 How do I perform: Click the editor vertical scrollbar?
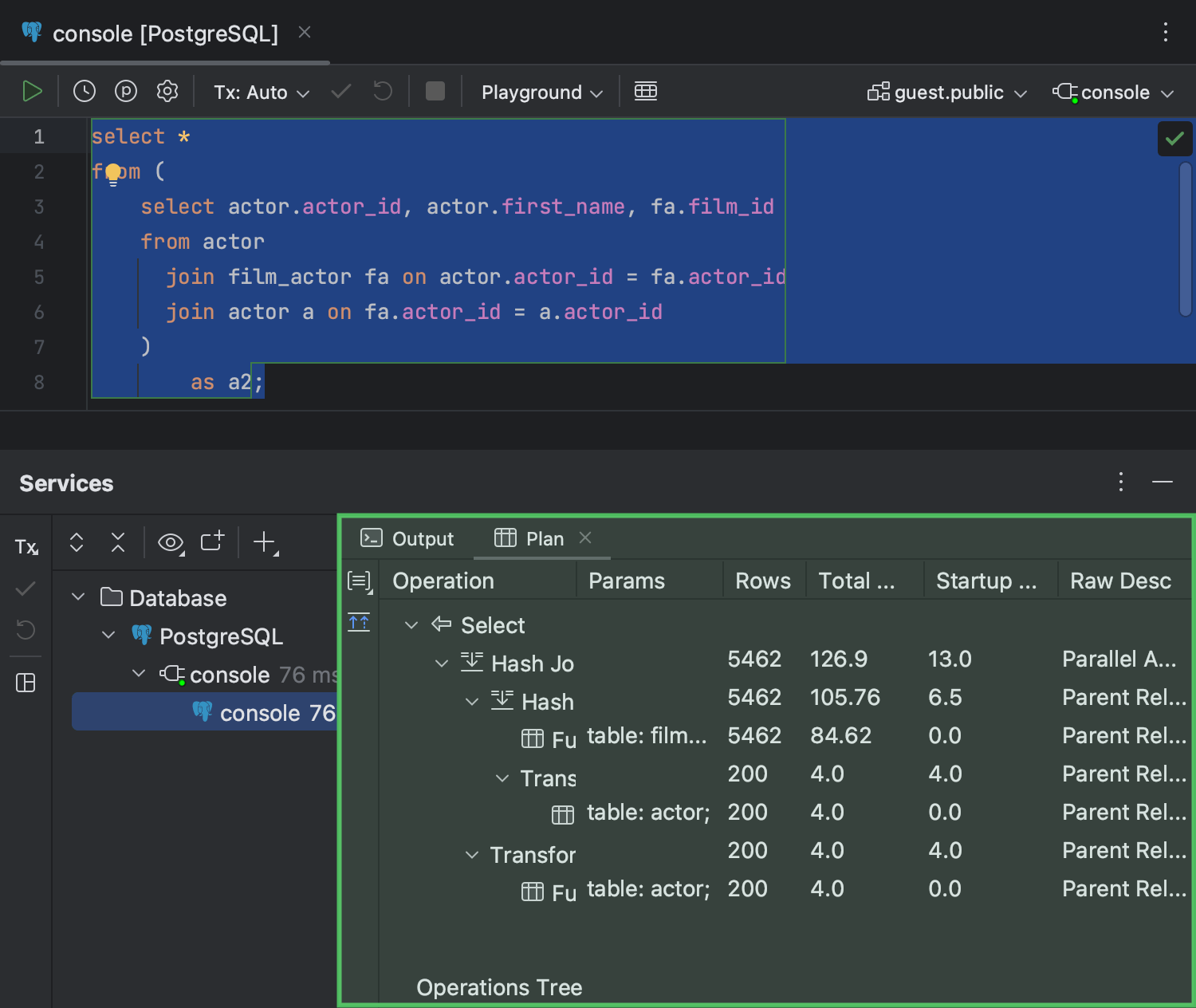(x=1185, y=239)
